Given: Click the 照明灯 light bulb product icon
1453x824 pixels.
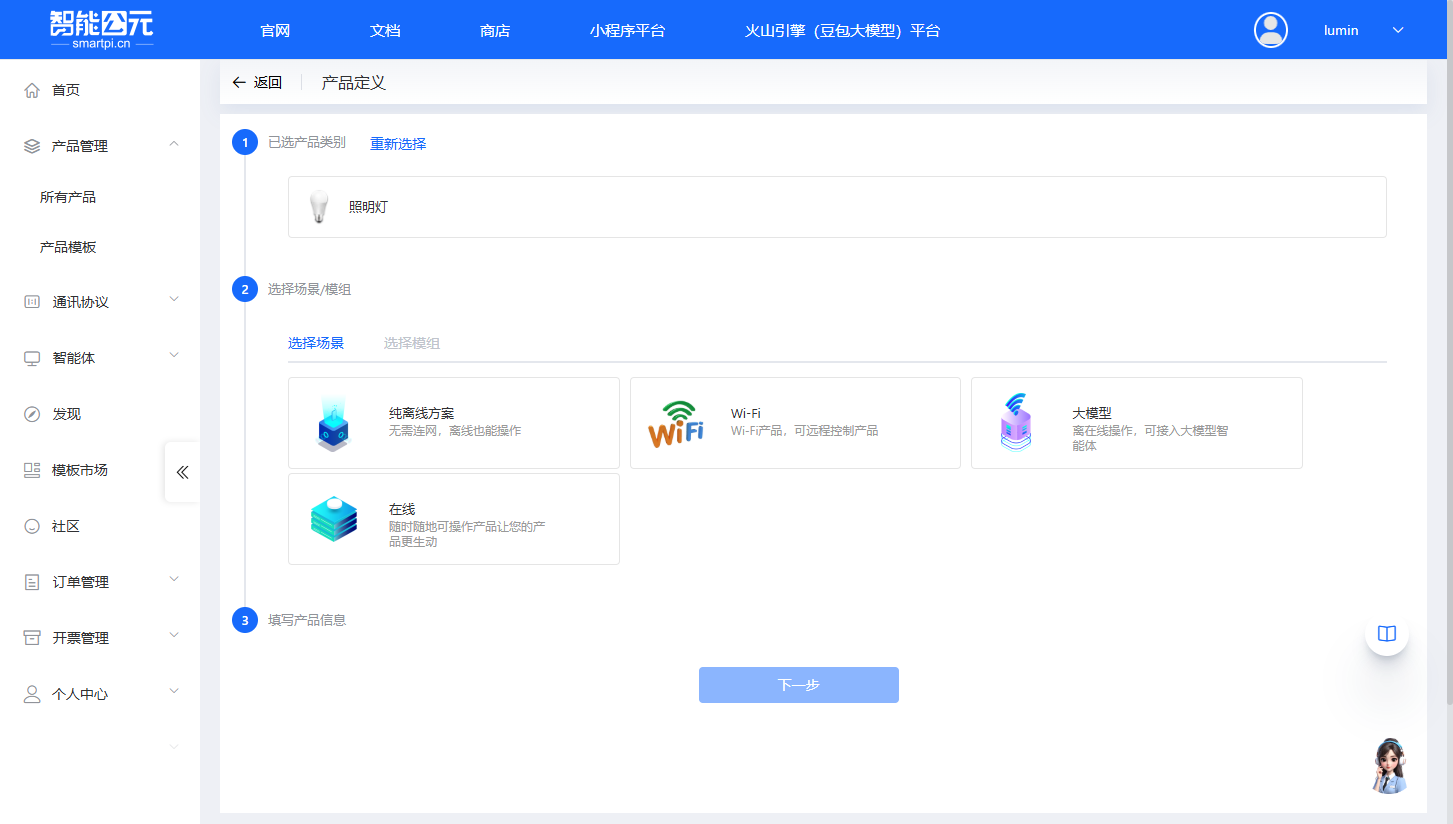Looking at the screenshot, I should [319, 206].
